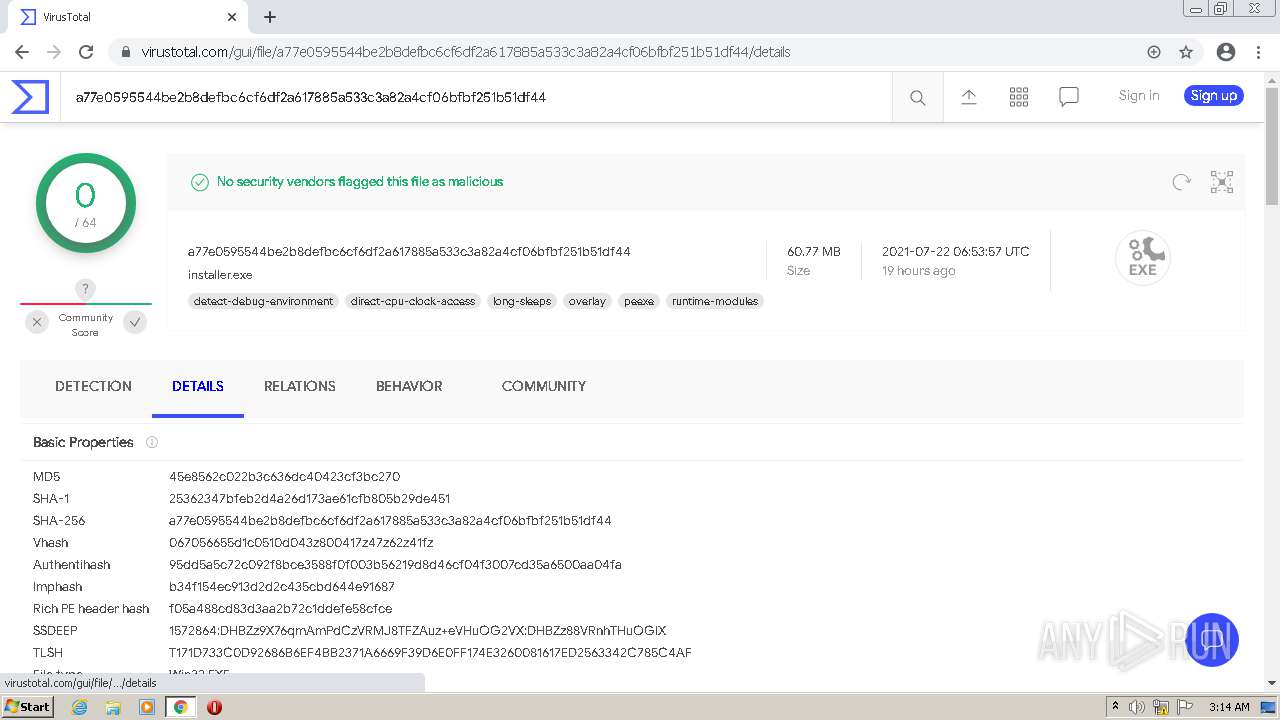Click the peexe tag
This screenshot has width=1280, height=720.
pos(639,301)
